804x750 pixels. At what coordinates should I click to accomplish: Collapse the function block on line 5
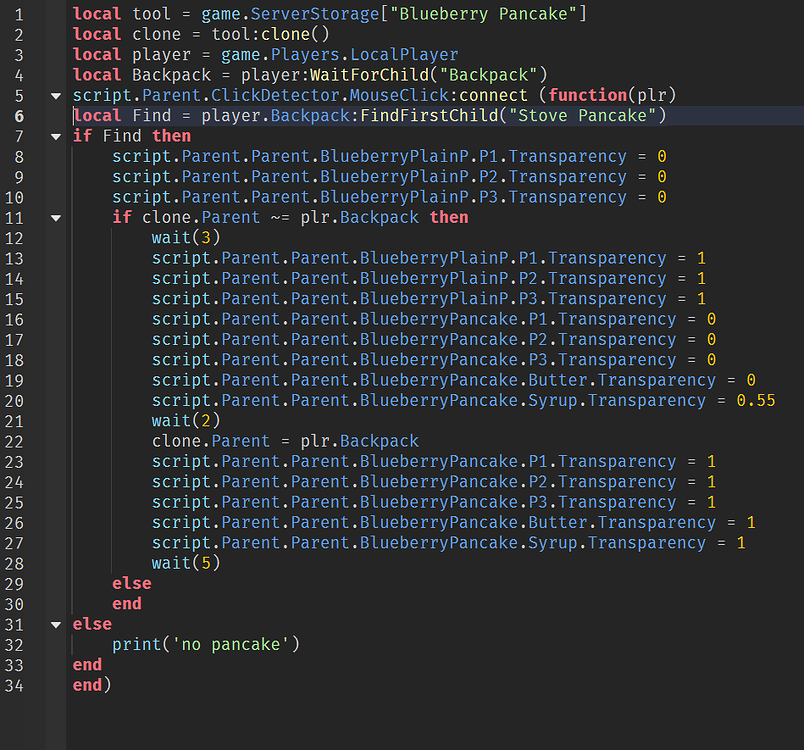(56, 95)
